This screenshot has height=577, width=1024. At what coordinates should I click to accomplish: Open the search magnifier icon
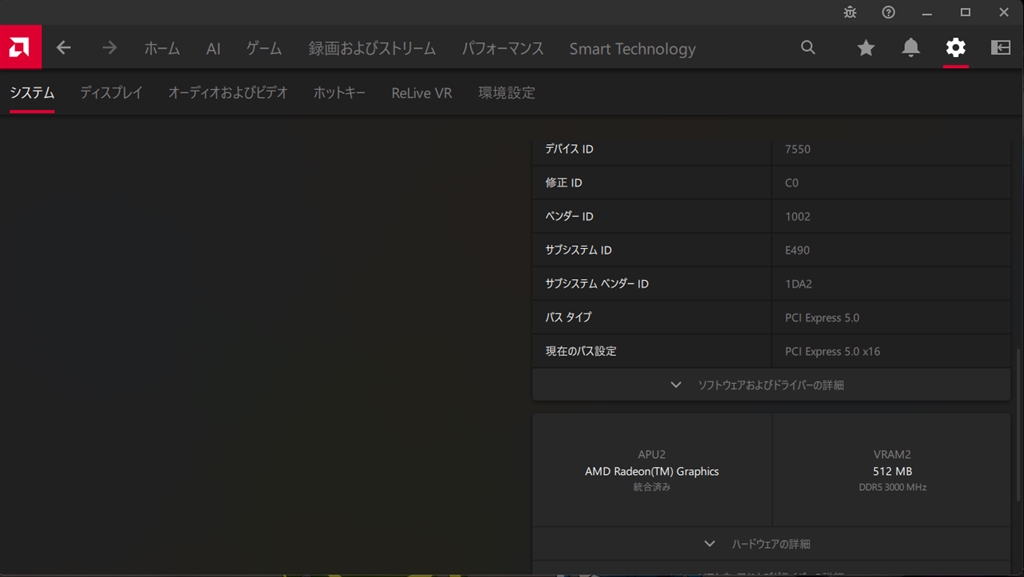pos(808,47)
